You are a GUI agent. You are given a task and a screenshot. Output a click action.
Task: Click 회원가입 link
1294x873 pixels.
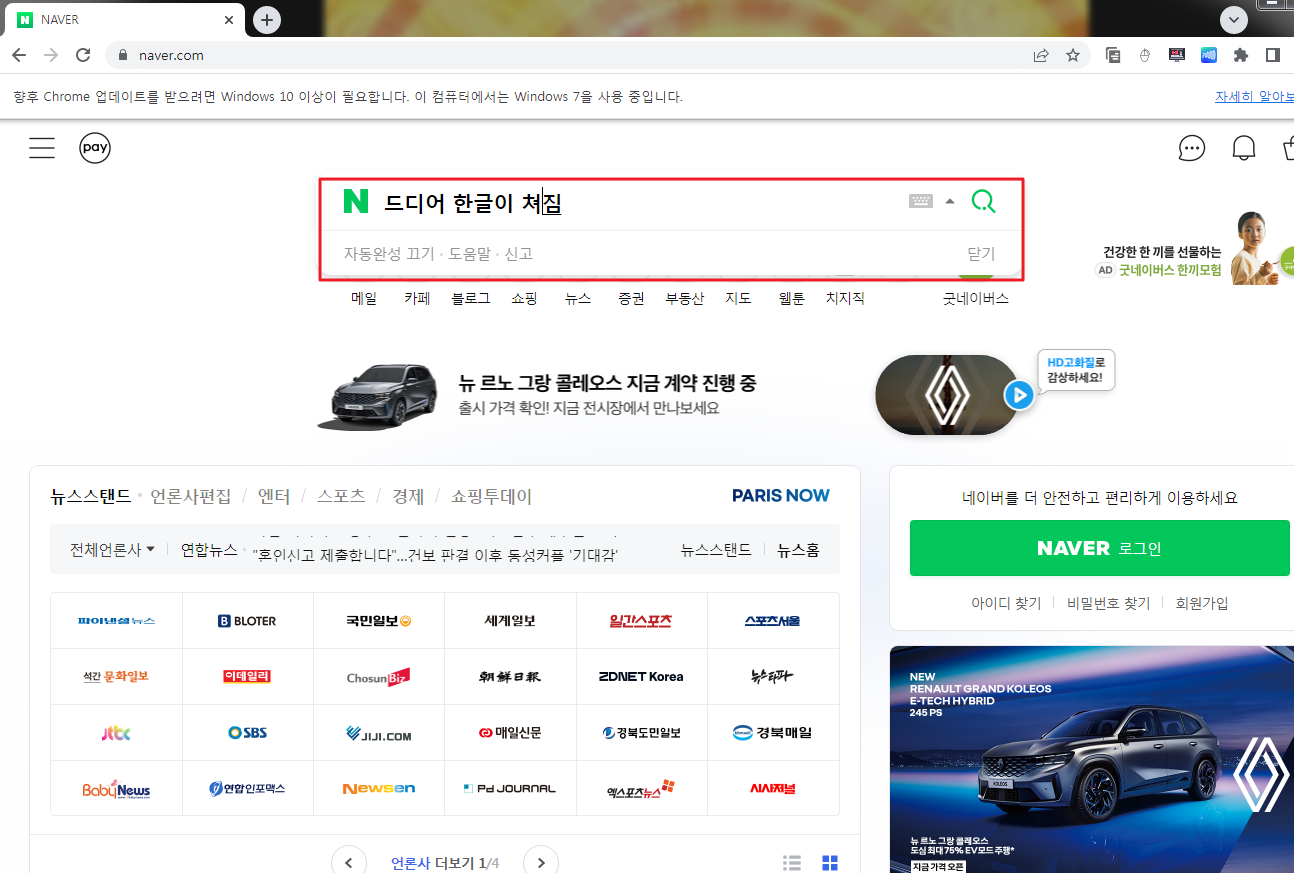coord(1202,603)
